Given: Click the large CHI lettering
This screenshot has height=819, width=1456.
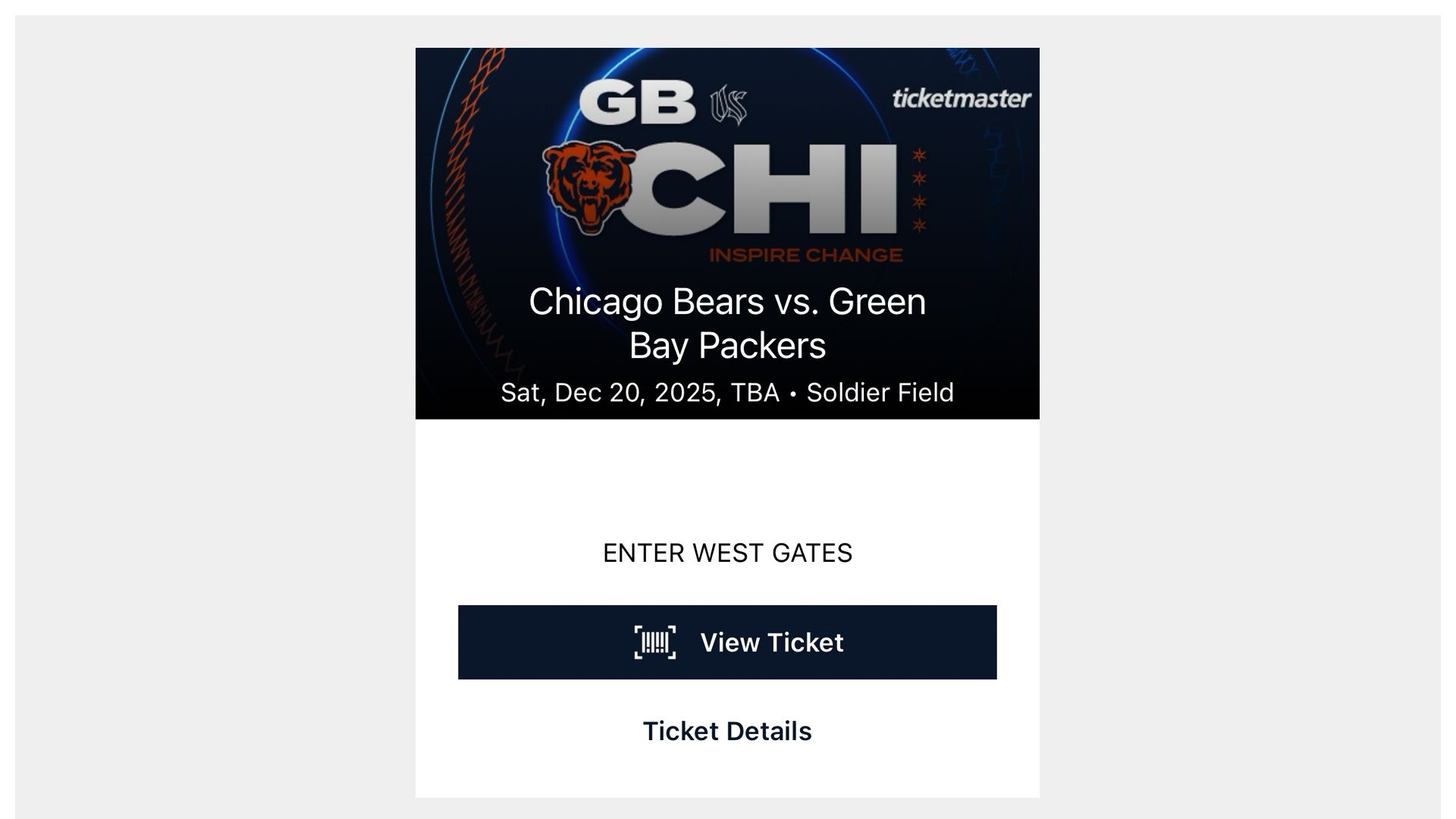Looking at the screenshot, I should pos(766,190).
